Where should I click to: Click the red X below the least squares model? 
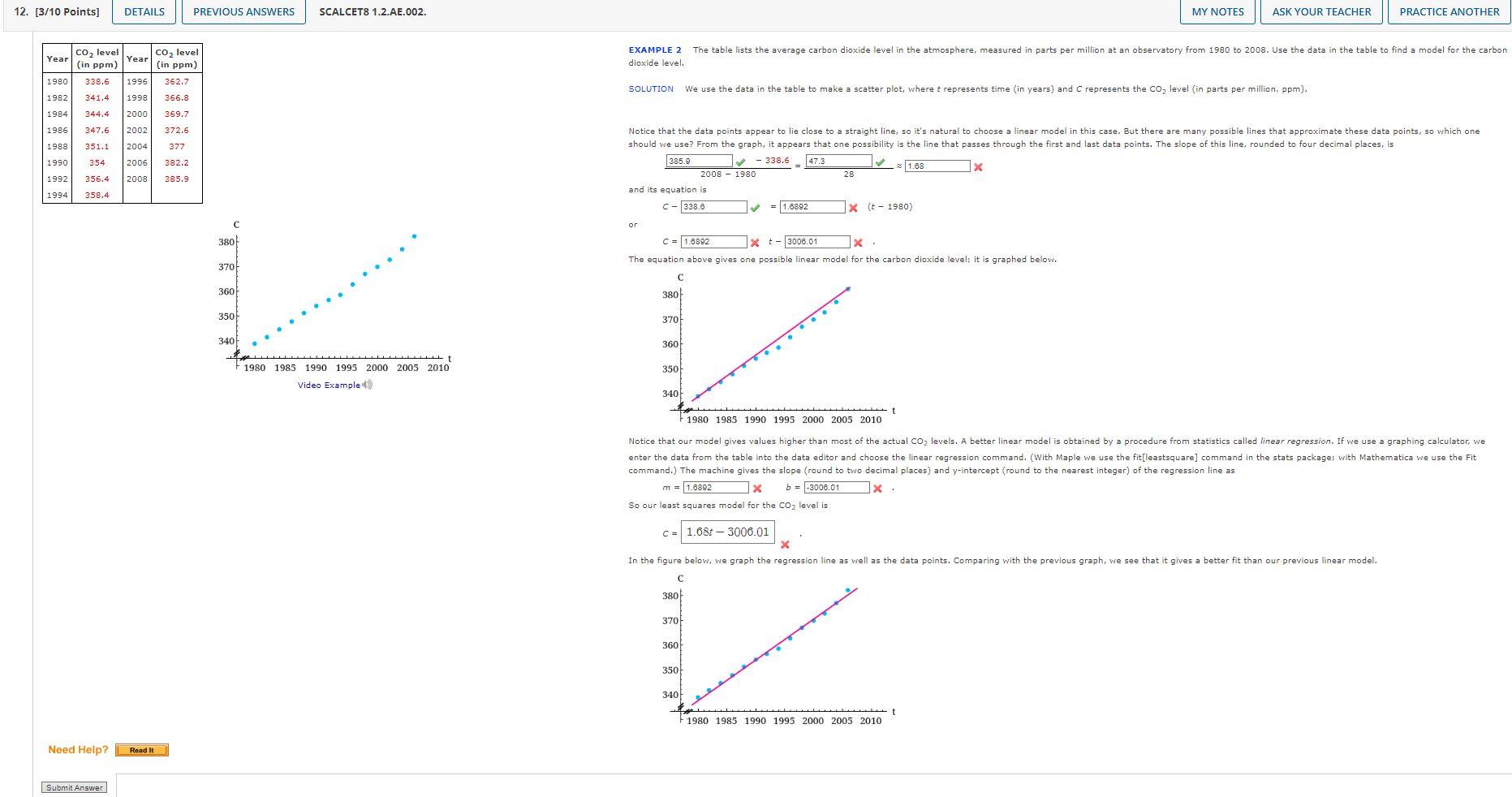[785, 545]
